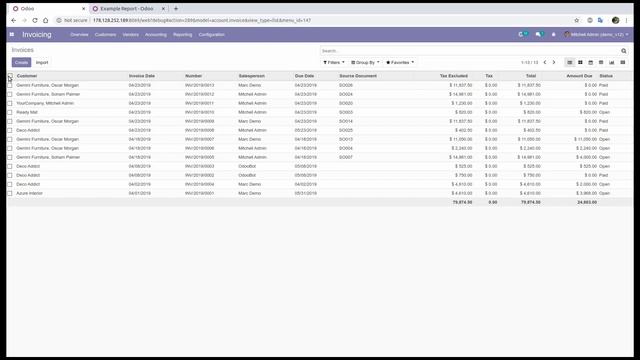Select checkbox for invoice INV/2019/0013

(x=10, y=85)
